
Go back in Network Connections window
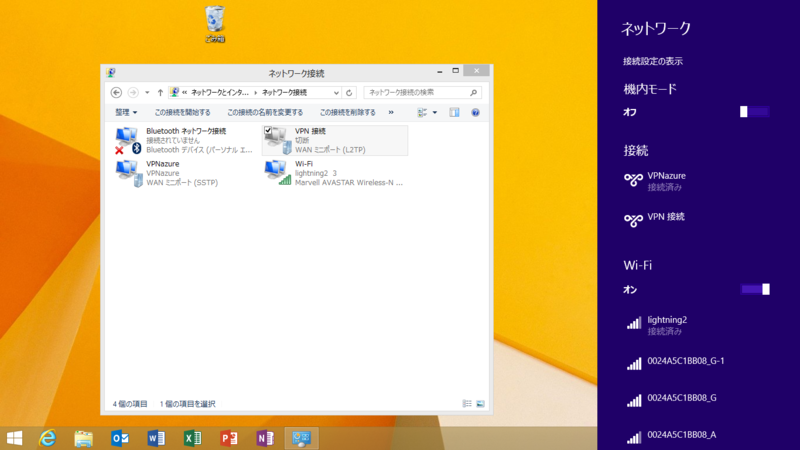(116, 92)
